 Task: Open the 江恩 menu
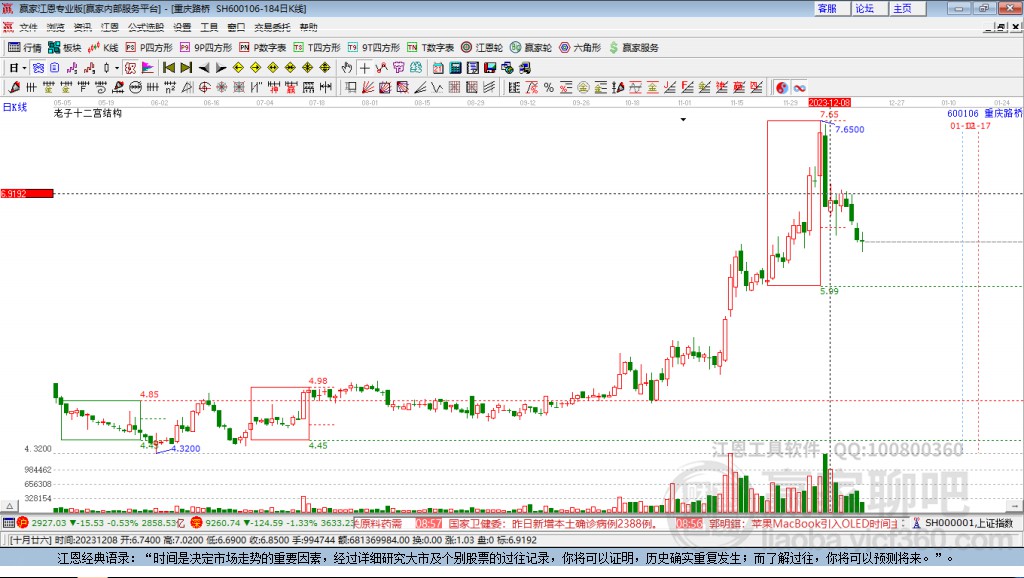click(110, 27)
